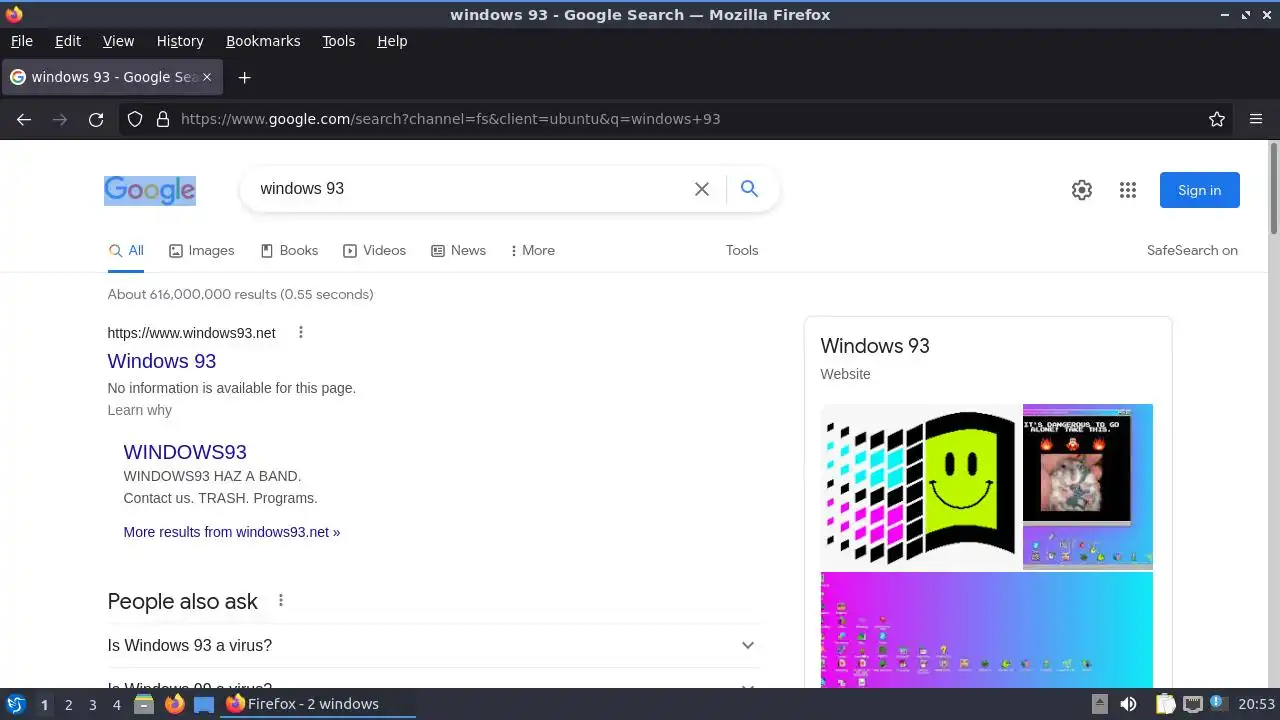Click the Sign in button
Viewport: 1280px width, 720px height.
(1199, 190)
